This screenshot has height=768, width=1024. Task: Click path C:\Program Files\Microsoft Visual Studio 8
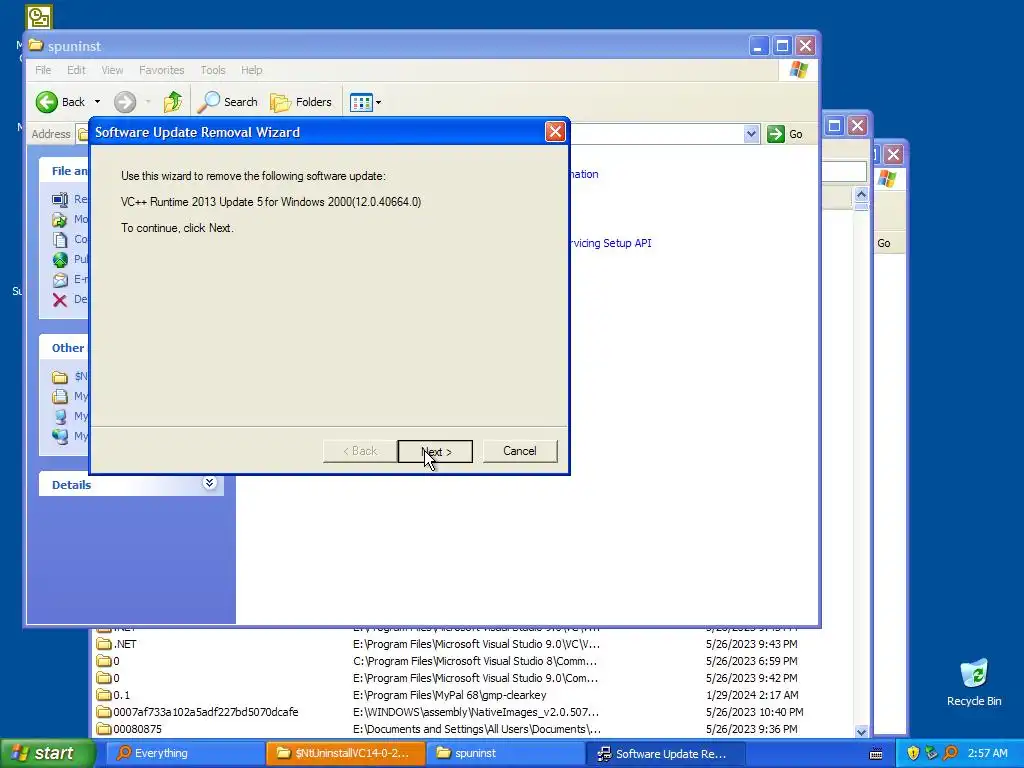[x=475, y=661]
